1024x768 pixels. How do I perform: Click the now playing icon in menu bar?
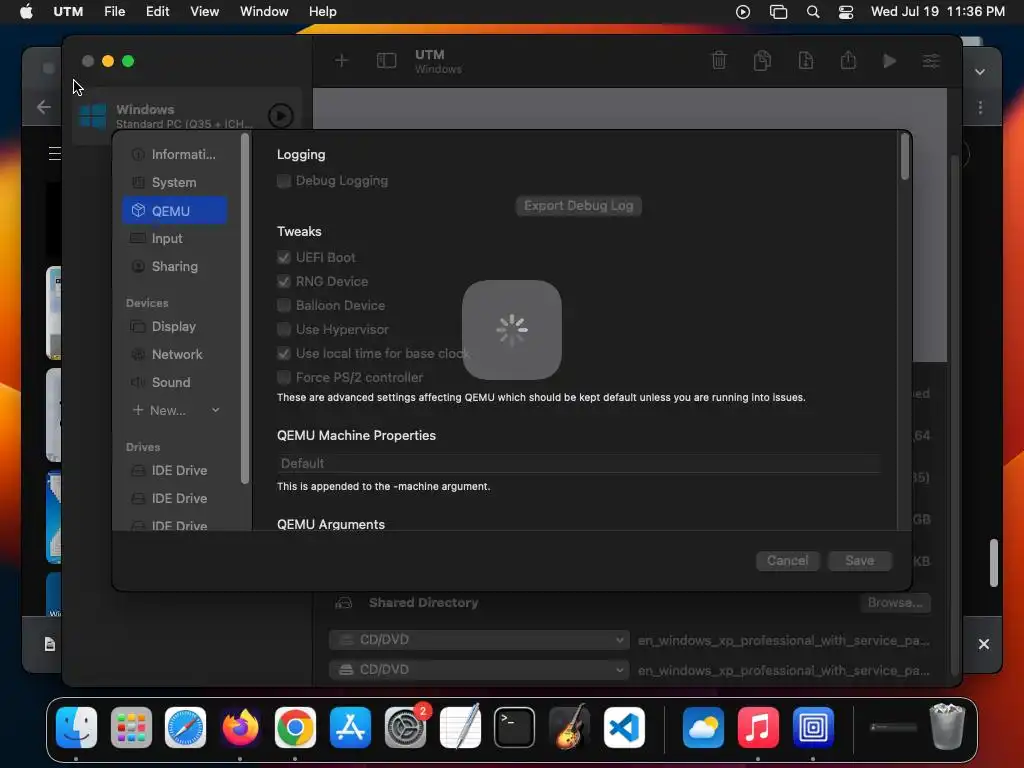[x=743, y=12]
